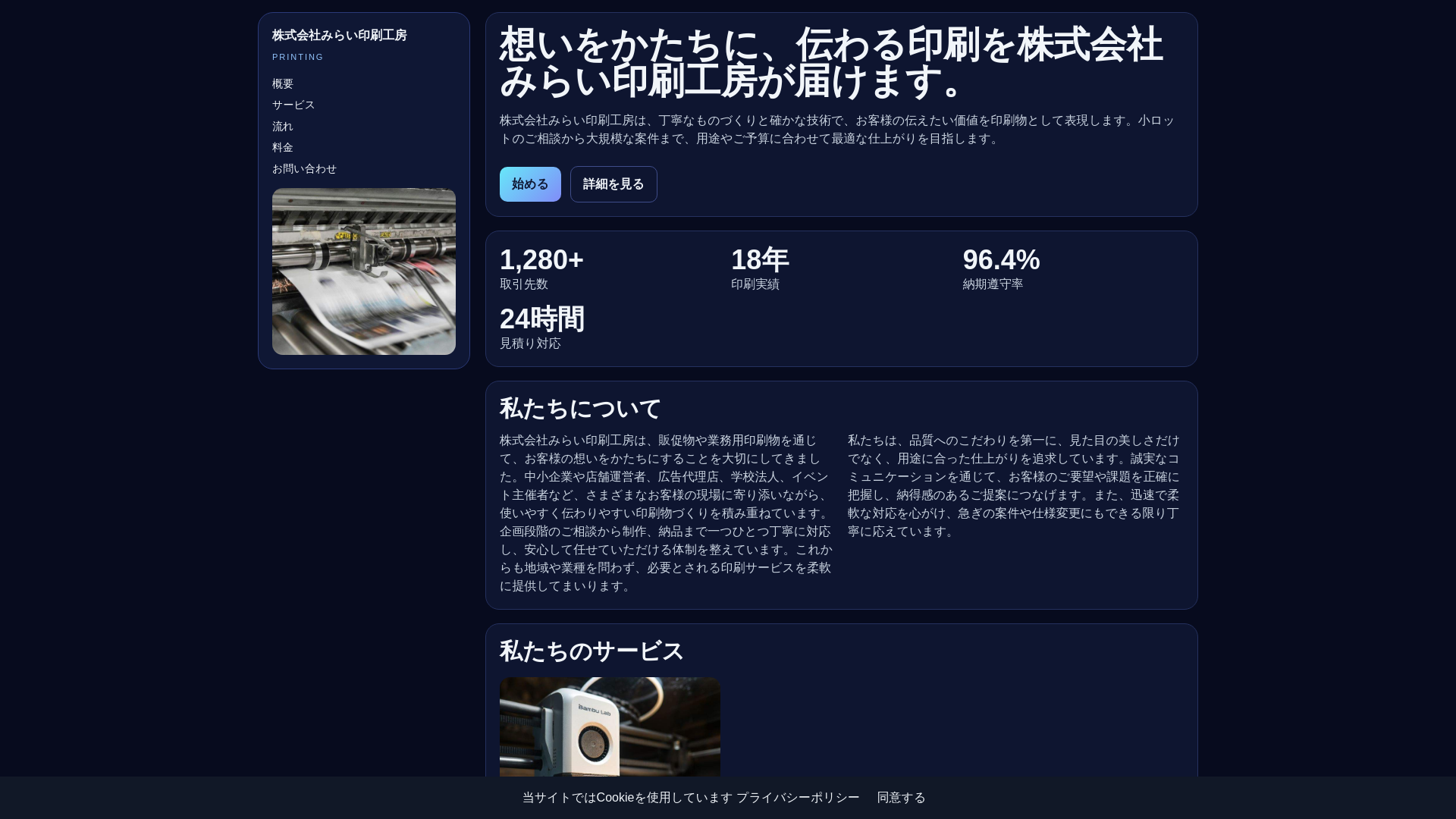1456x819 pixels.
Task: Navigate to お問い合わせ in sidebar
Action: coord(304,168)
